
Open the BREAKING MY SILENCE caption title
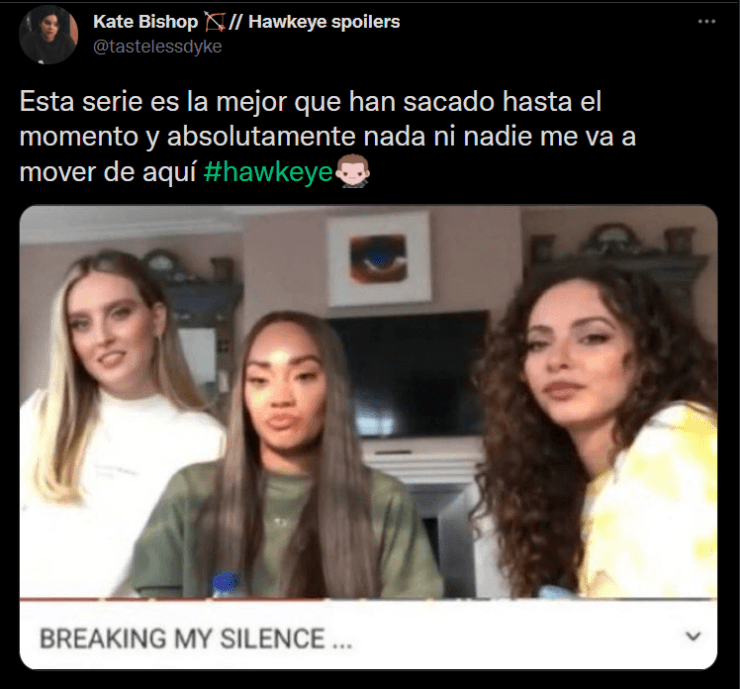click(196, 639)
